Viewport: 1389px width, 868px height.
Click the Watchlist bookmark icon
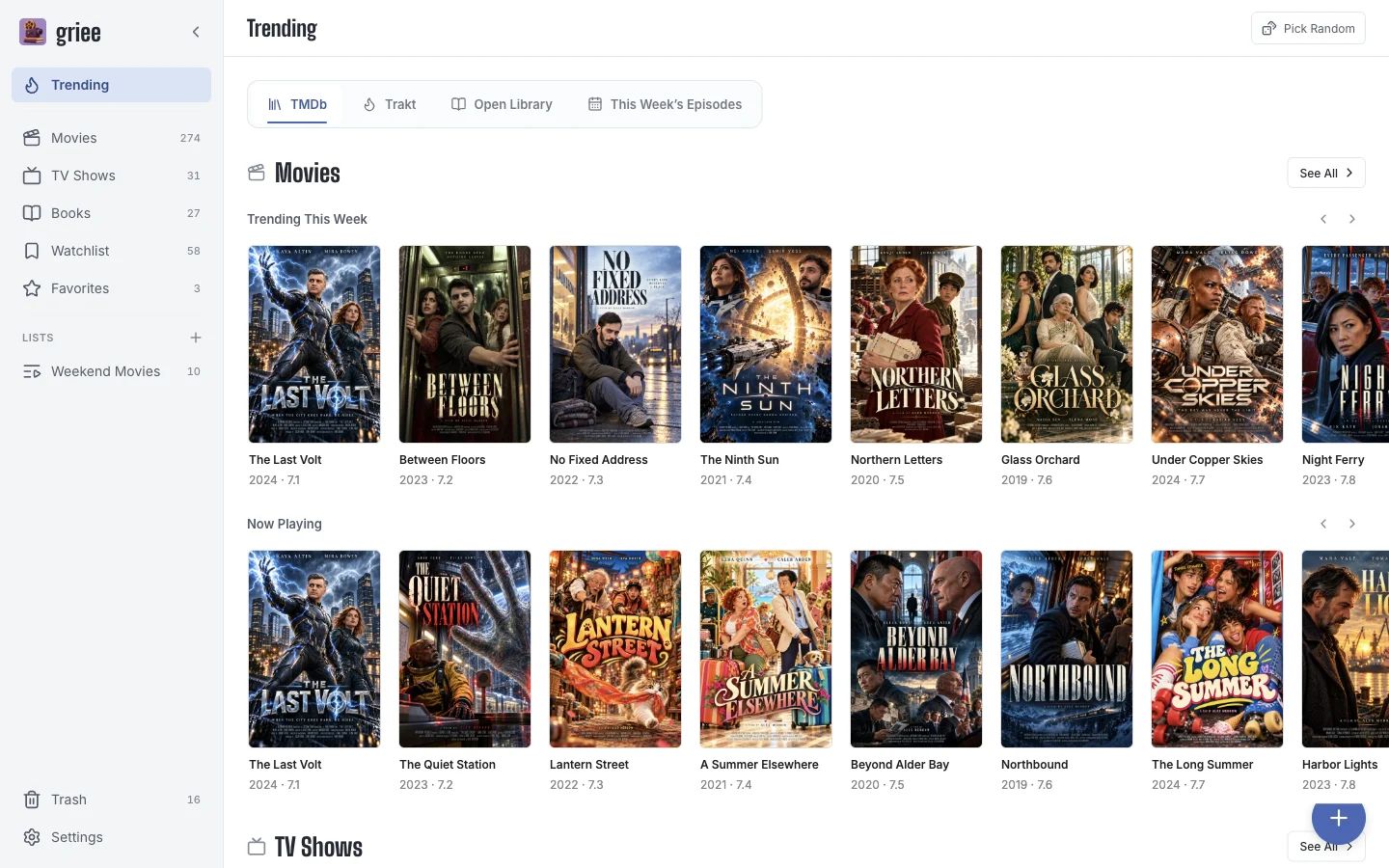32,251
